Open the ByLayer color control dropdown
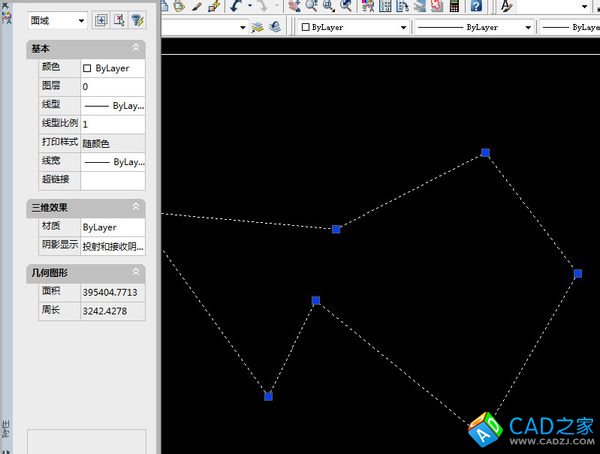This screenshot has width=600, height=454. point(354,28)
